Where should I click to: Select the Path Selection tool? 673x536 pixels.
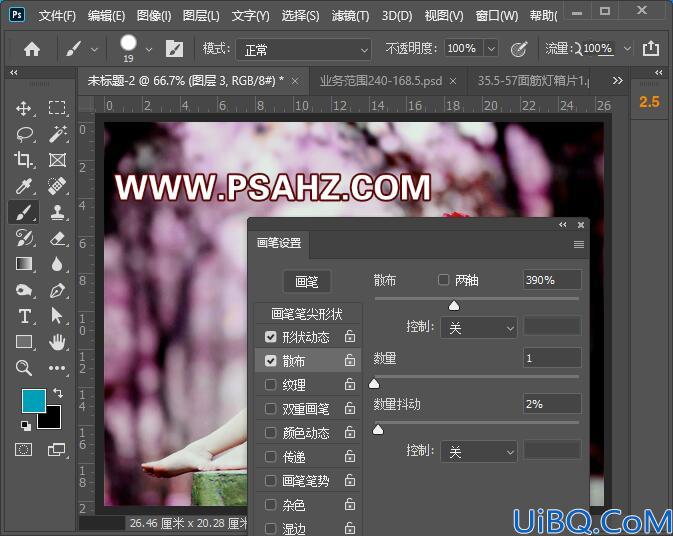pos(56,315)
